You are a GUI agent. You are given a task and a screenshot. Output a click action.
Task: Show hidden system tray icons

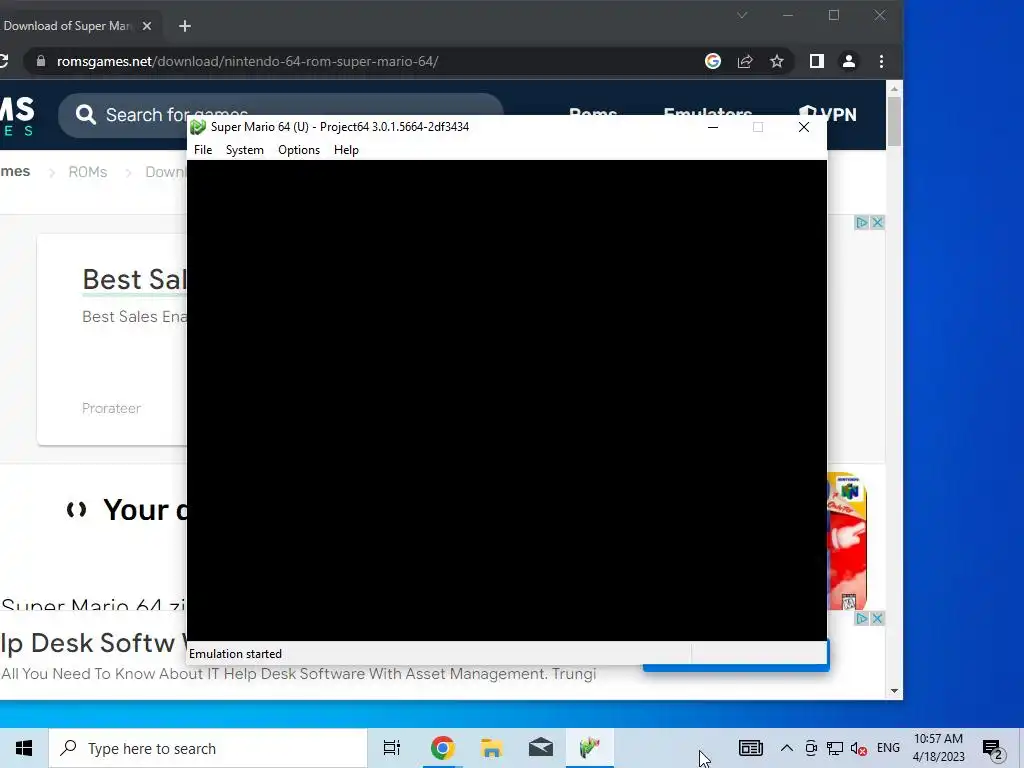click(x=787, y=748)
